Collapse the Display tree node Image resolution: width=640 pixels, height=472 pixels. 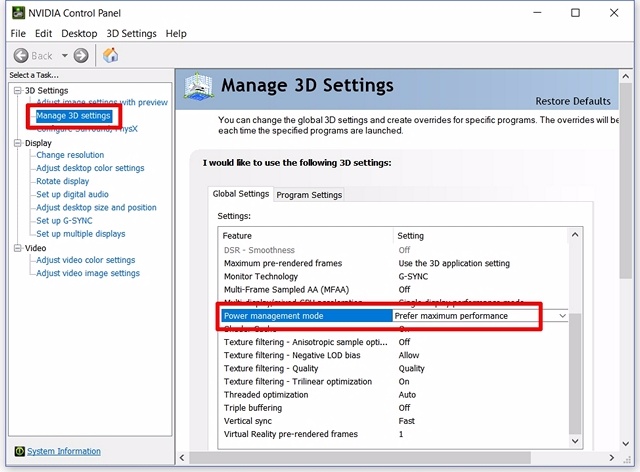click(x=16, y=143)
